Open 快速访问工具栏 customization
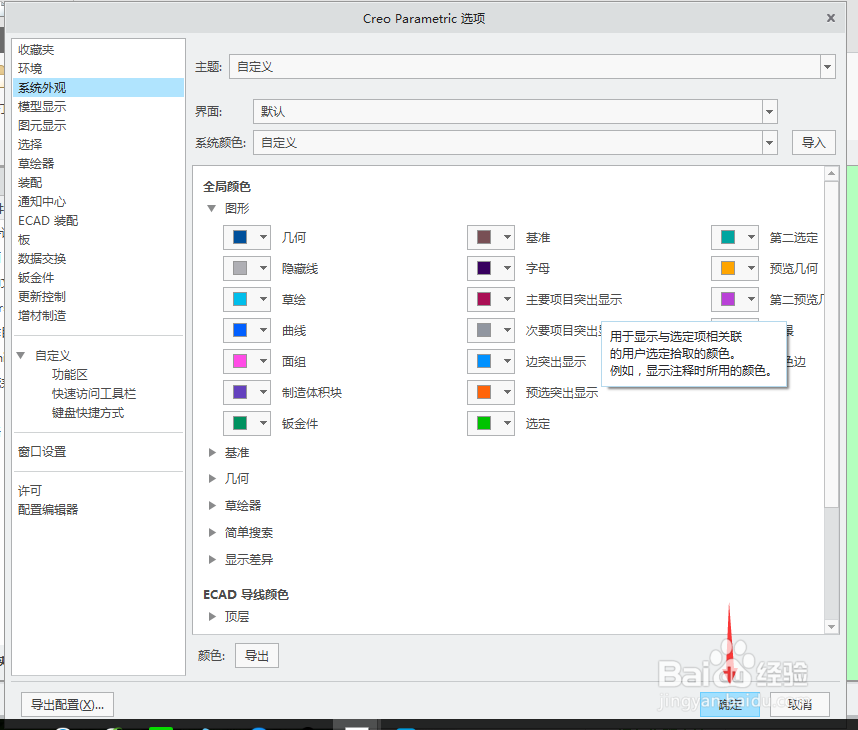 click(94, 394)
